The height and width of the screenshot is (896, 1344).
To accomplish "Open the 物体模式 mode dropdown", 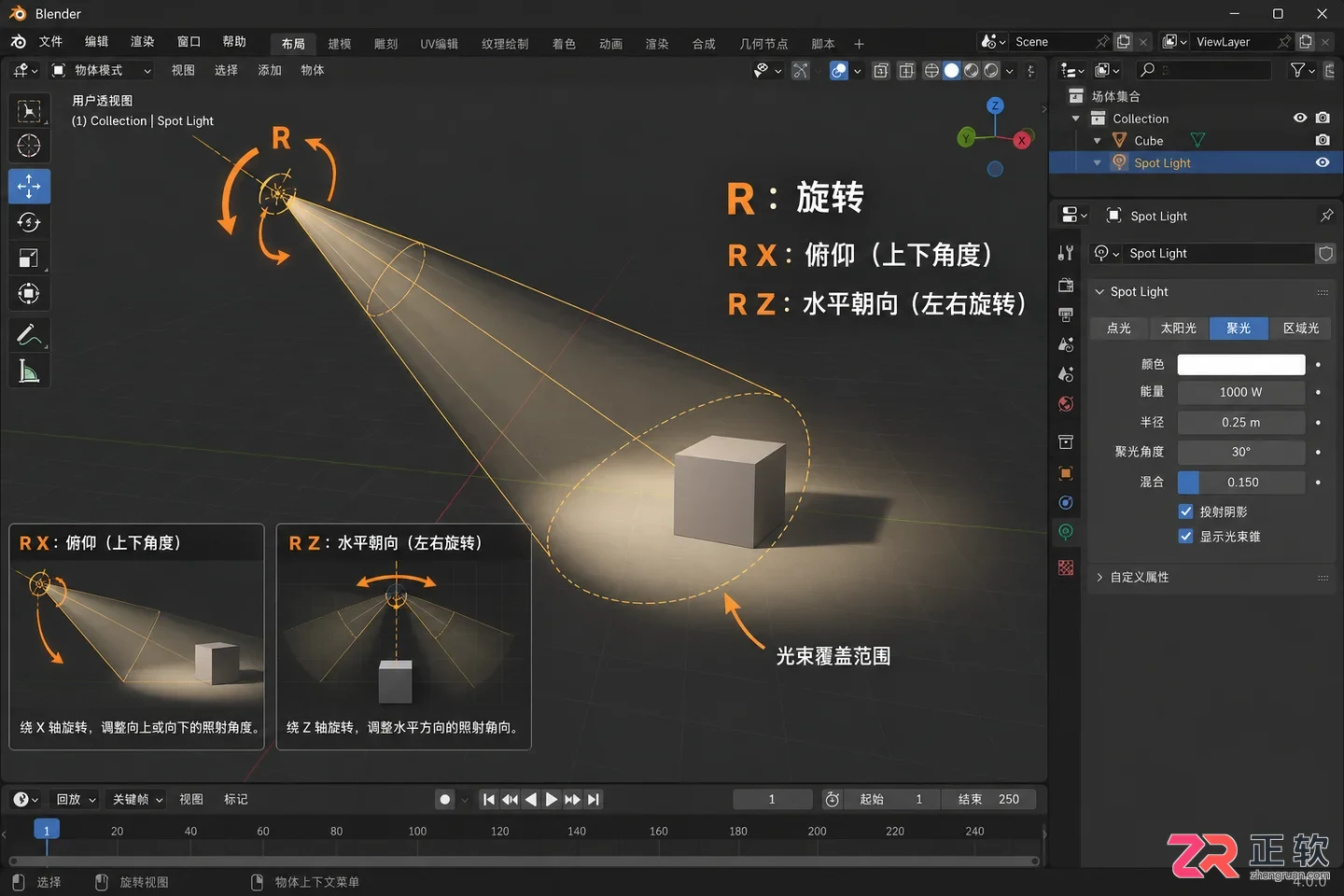I will [x=101, y=70].
